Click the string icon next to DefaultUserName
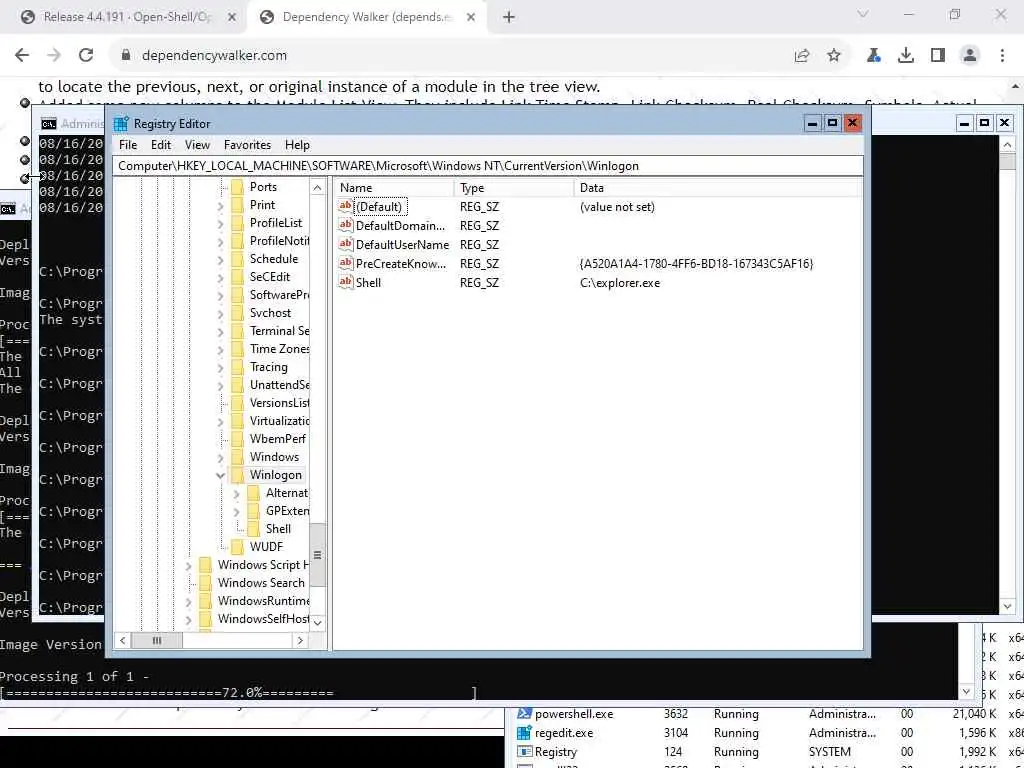This screenshot has width=1024, height=768. pos(345,244)
